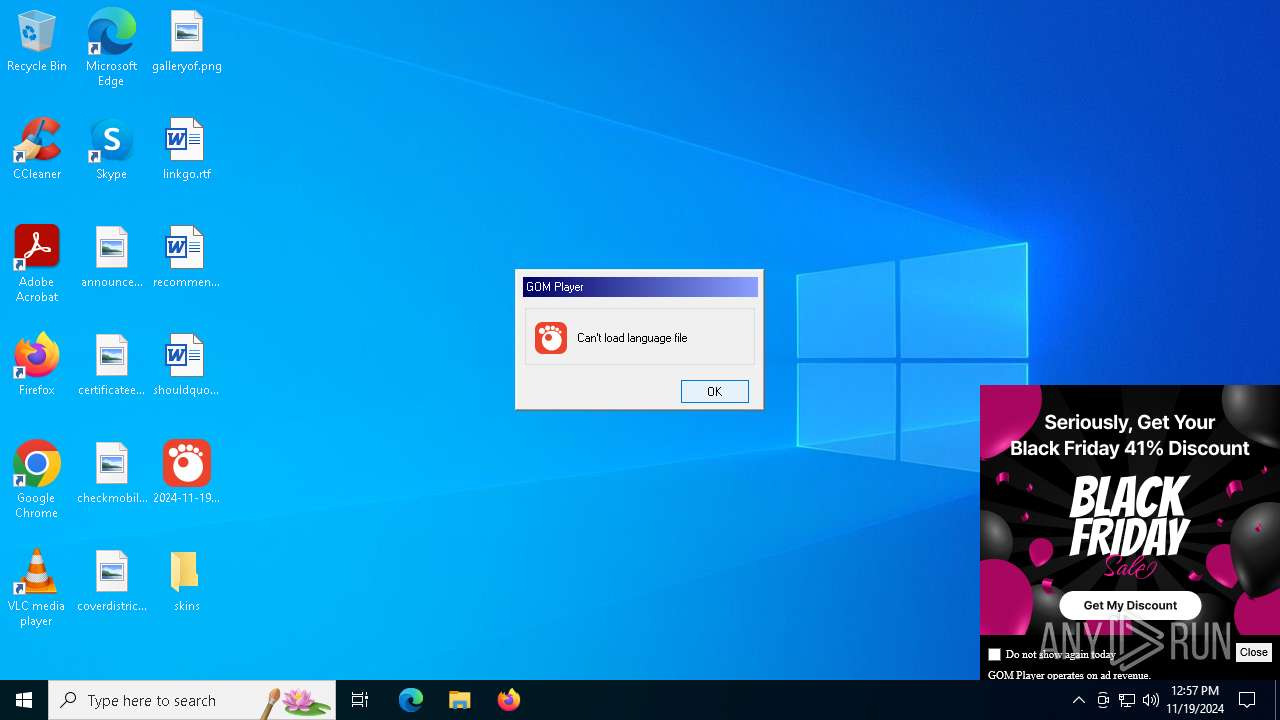Click the Show desktop strip at the taskbar edge

pyautogui.click(x=1277, y=700)
